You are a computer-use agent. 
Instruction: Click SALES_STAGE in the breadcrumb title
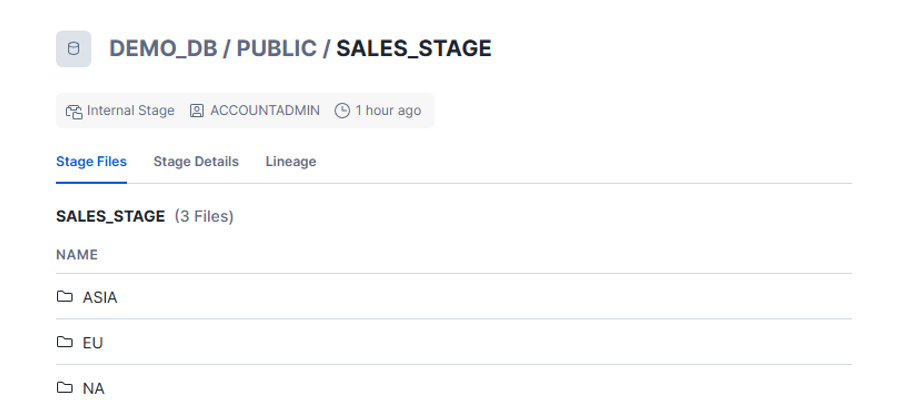tap(414, 49)
